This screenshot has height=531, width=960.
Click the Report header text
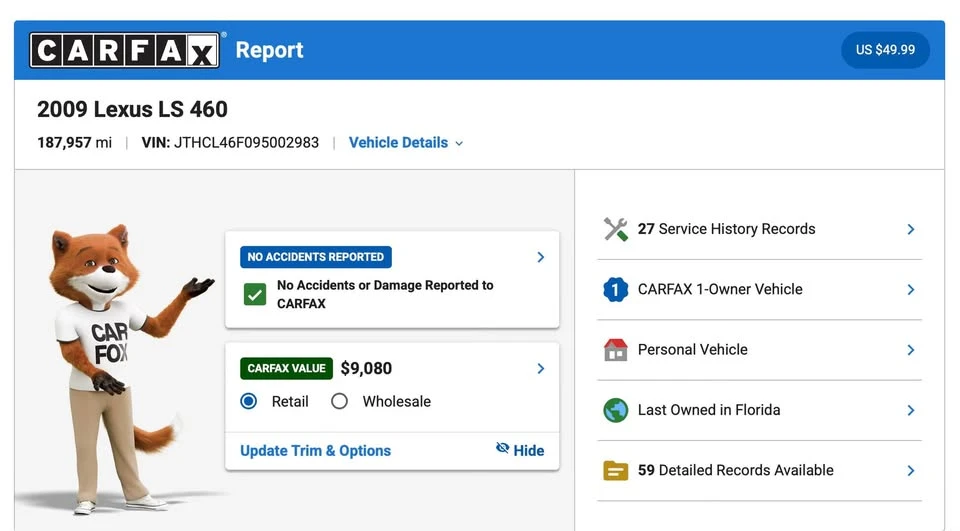pos(269,50)
